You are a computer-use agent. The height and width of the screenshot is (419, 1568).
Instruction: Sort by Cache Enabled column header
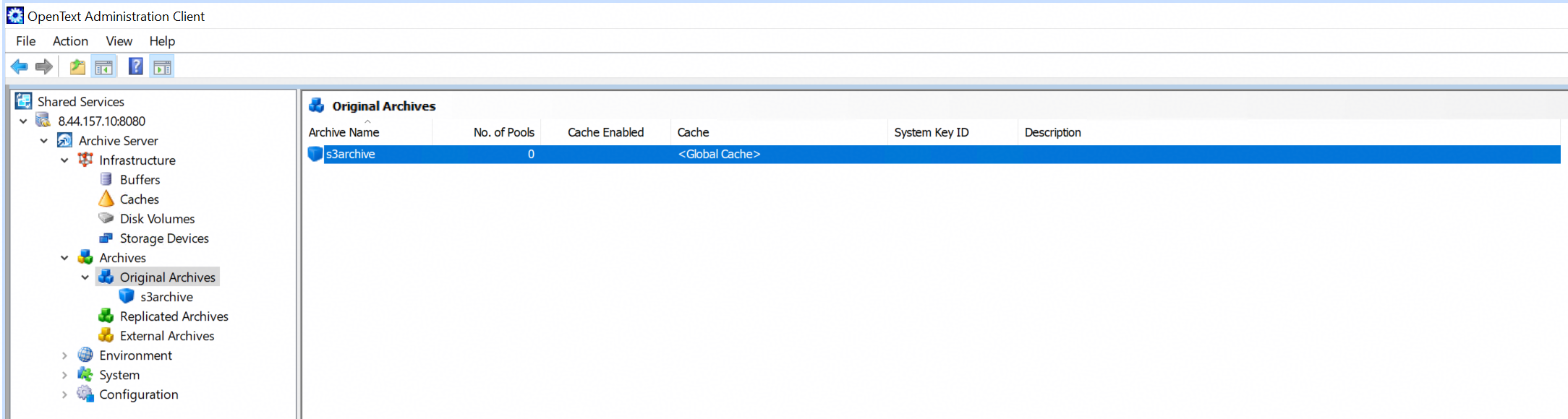[x=605, y=132]
